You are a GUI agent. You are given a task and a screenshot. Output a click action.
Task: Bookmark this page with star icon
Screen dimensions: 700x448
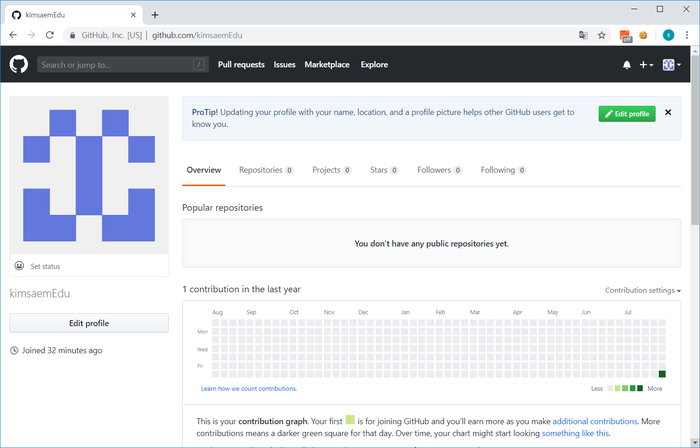tap(602, 35)
